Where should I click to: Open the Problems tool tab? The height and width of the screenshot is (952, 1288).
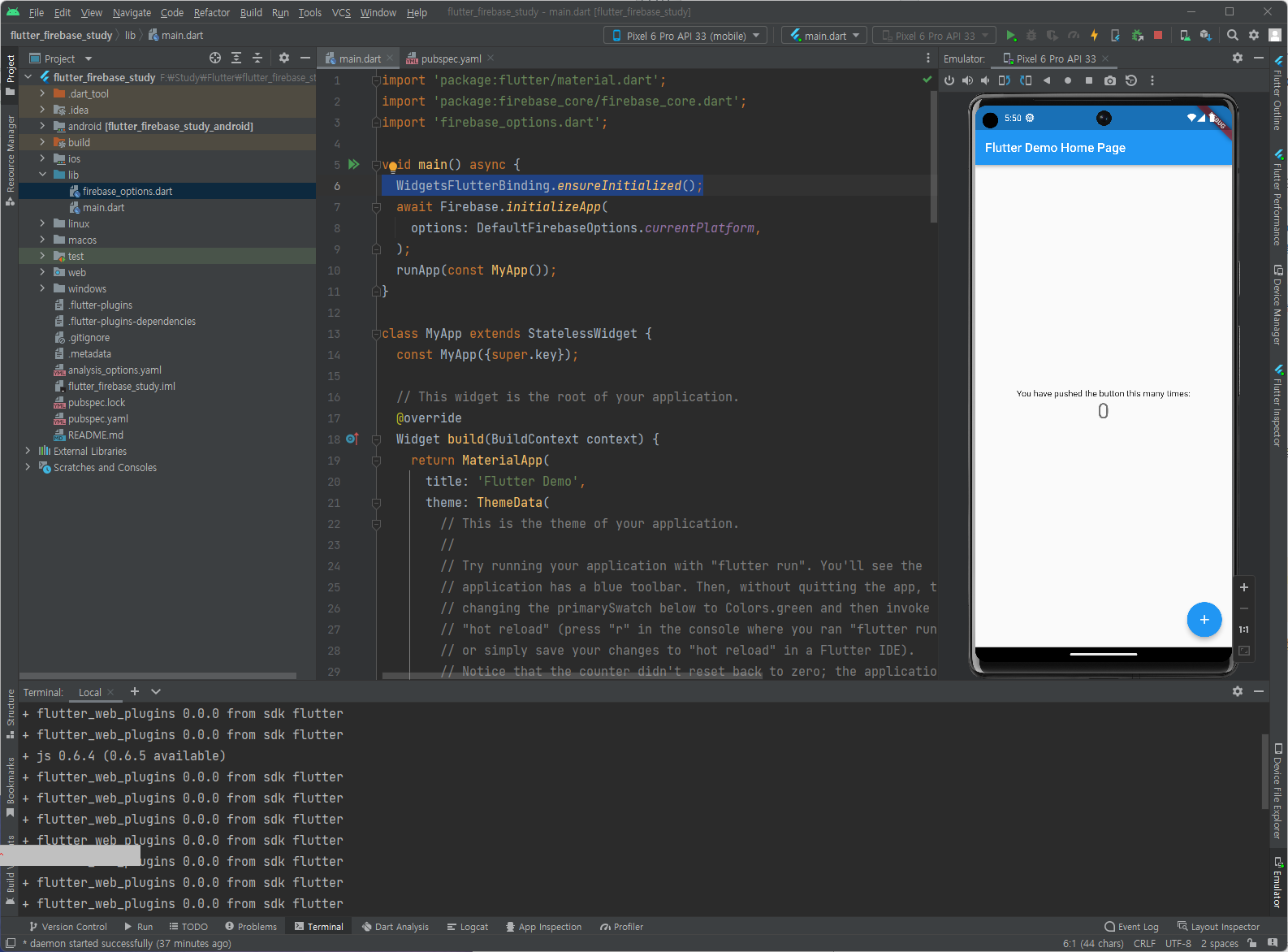coord(251,927)
